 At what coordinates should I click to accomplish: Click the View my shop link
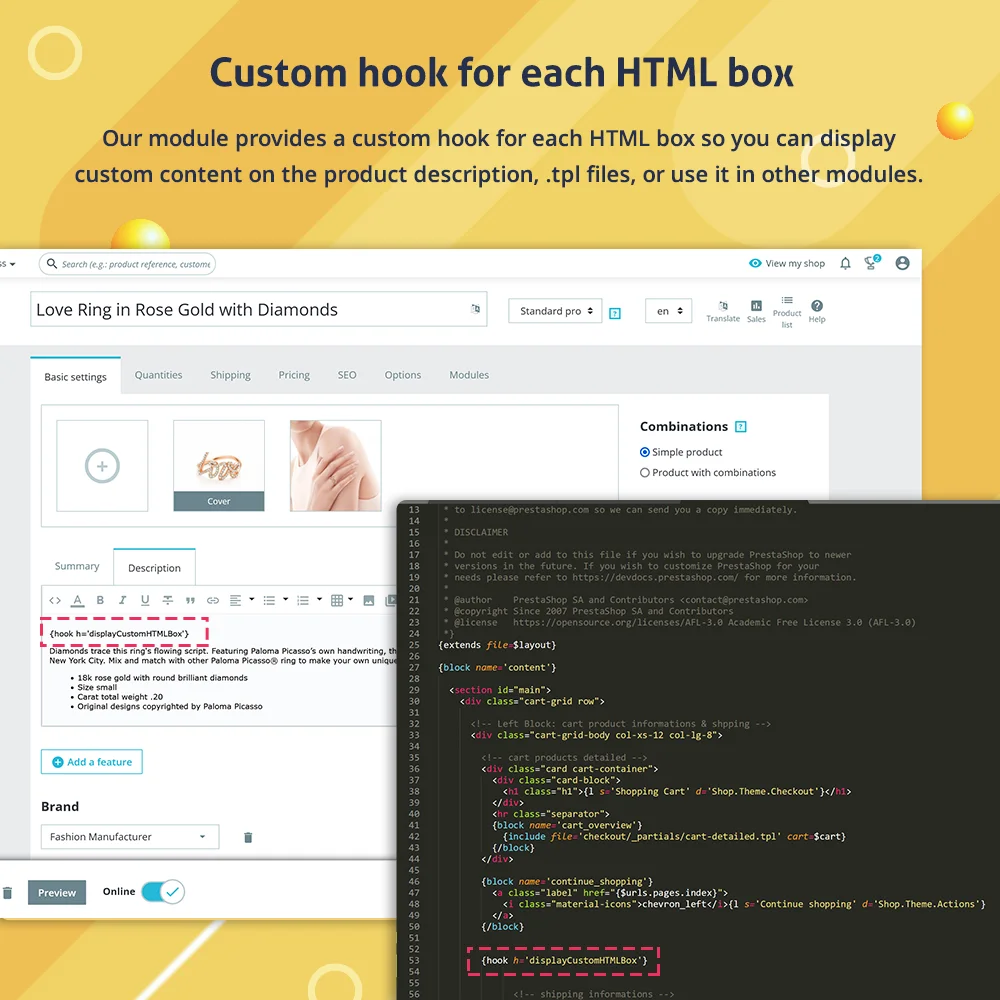click(x=787, y=263)
